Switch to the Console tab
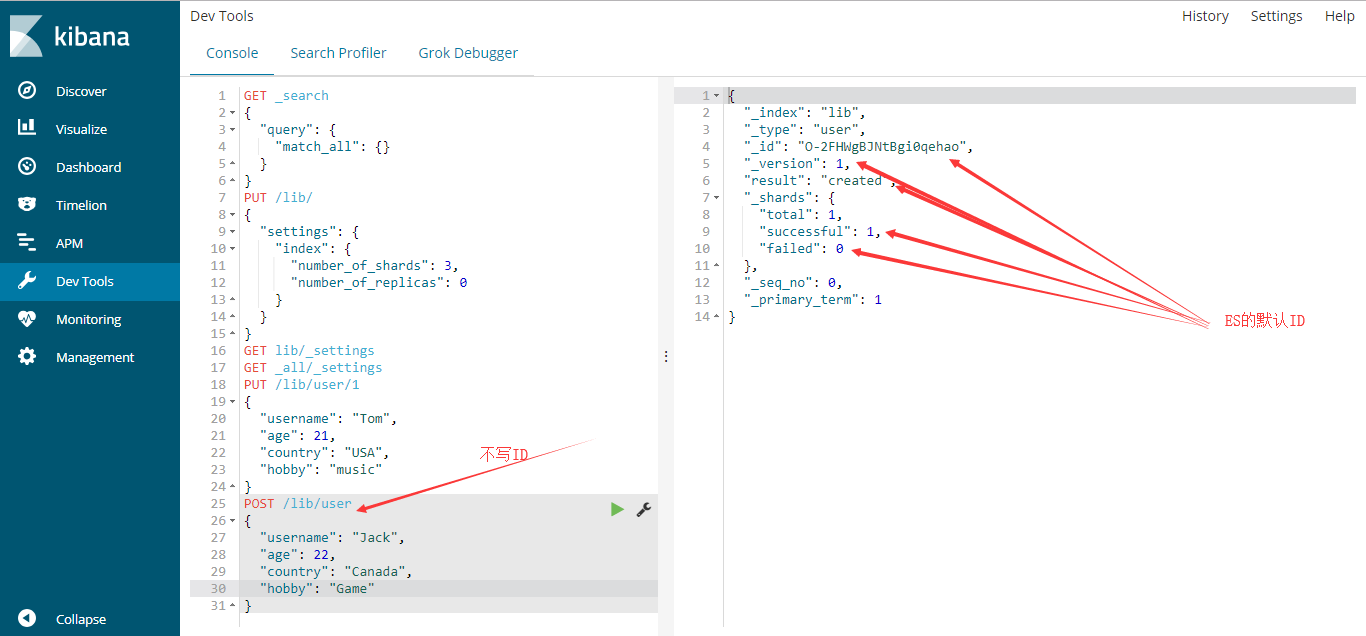 (x=232, y=53)
